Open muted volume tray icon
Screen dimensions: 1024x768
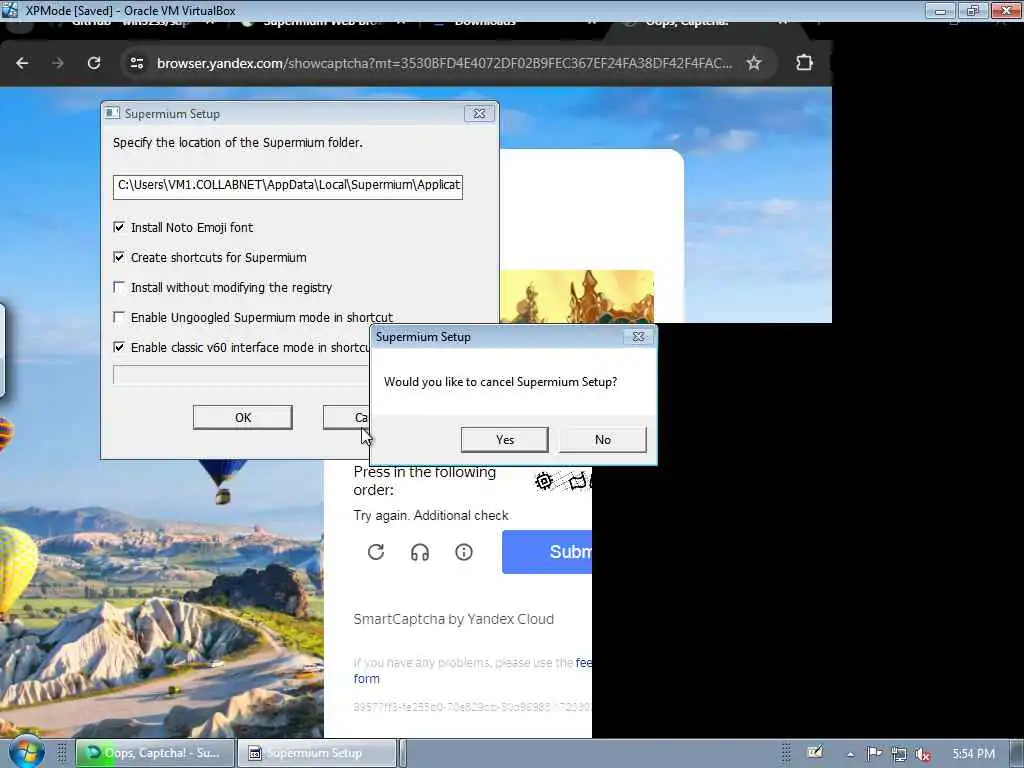[x=922, y=754]
